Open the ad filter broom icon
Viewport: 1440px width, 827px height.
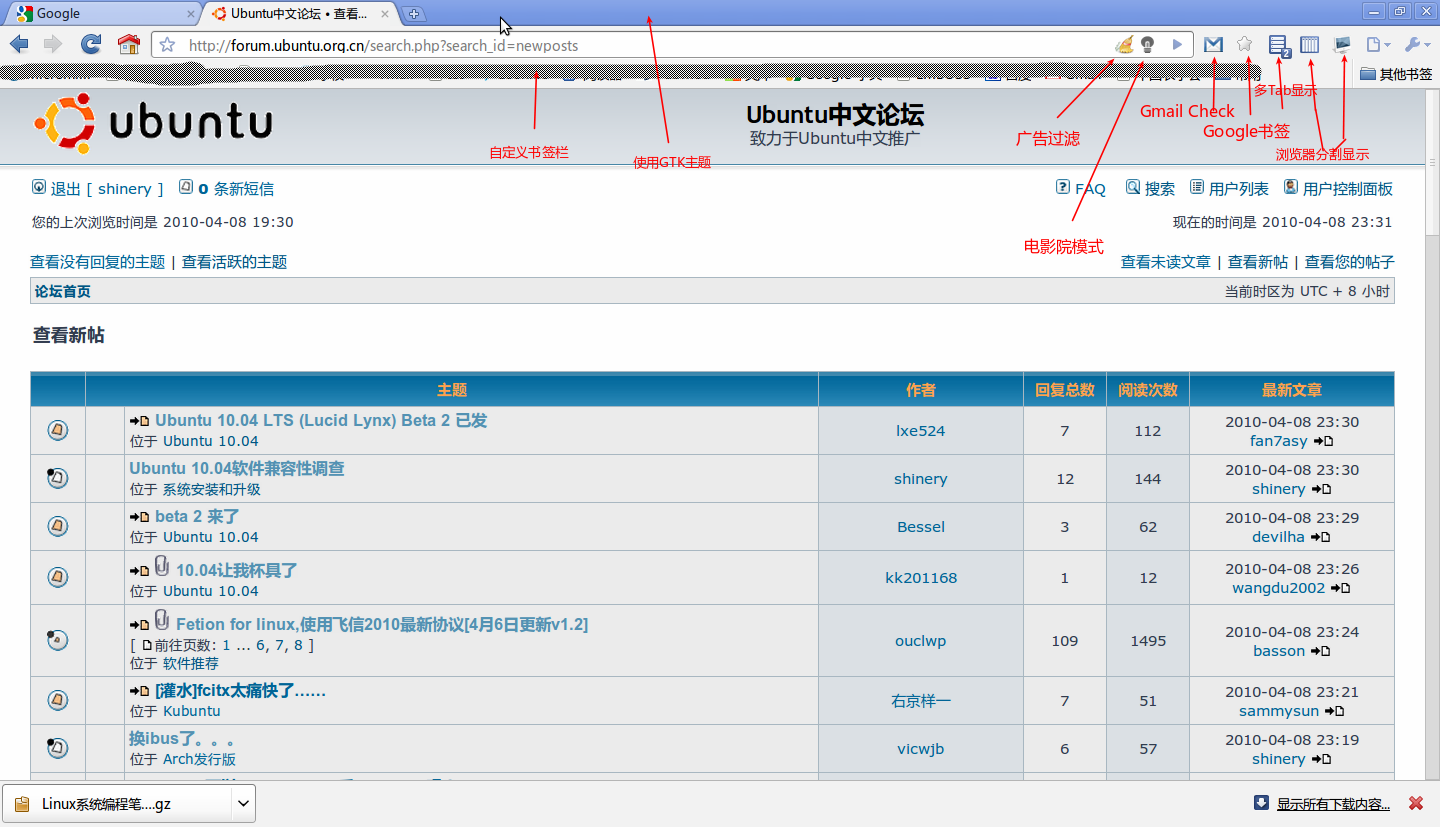coord(1125,44)
